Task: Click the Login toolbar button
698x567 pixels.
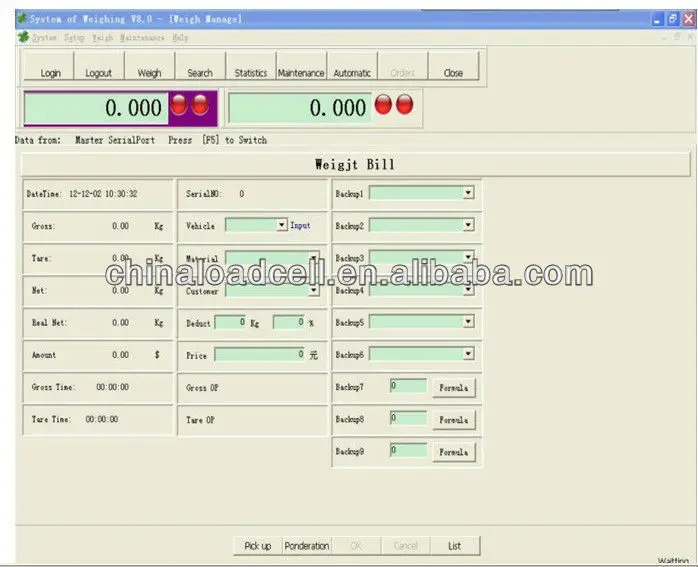Action: coord(50,72)
